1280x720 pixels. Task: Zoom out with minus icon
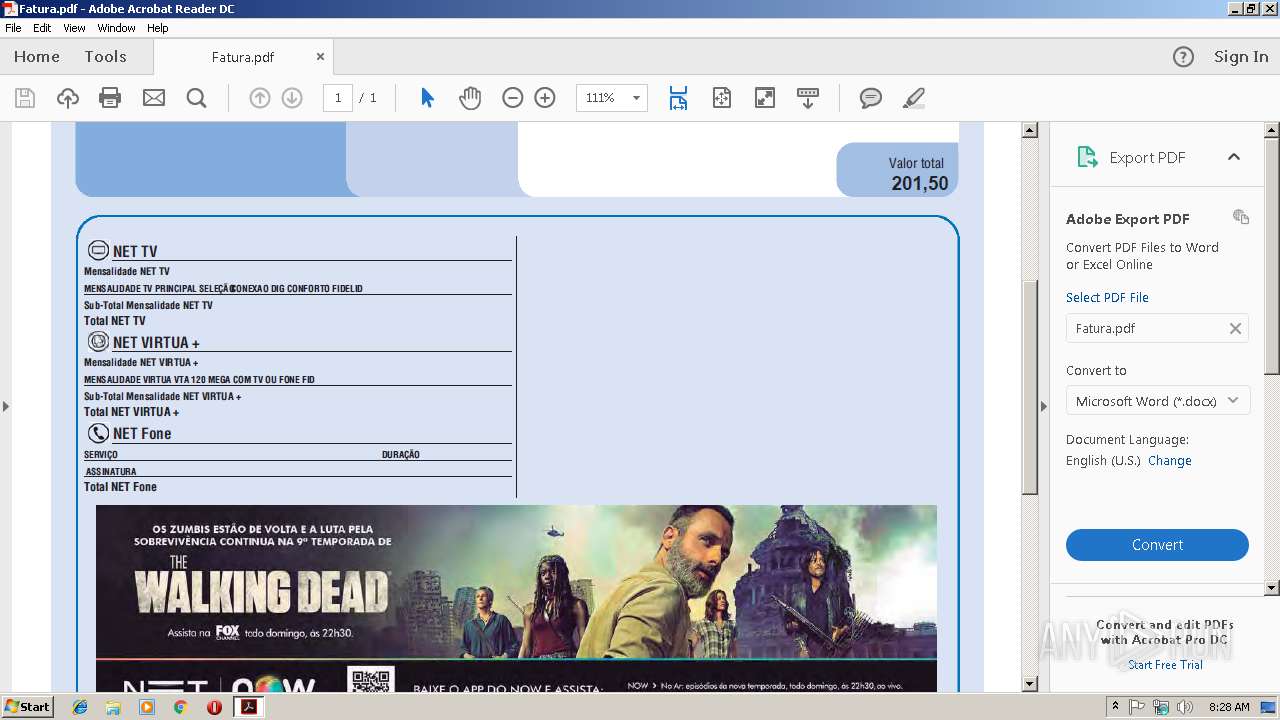pos(512,98)
